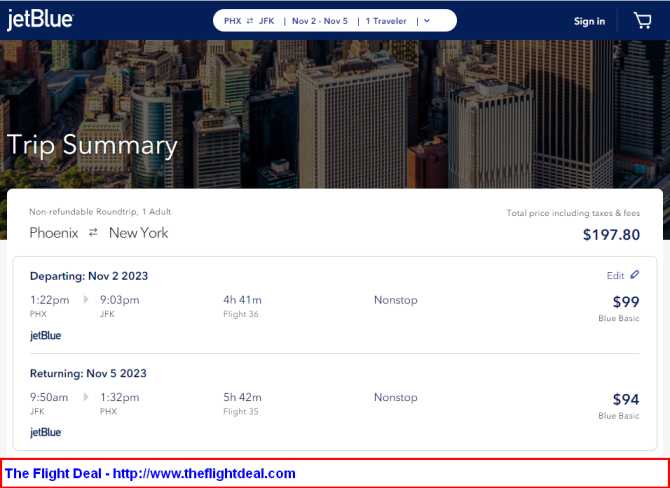670x488 pixels.
Task: Click the arrow between 9:50am and 1:32pm
Action: [x=86, y=397]
